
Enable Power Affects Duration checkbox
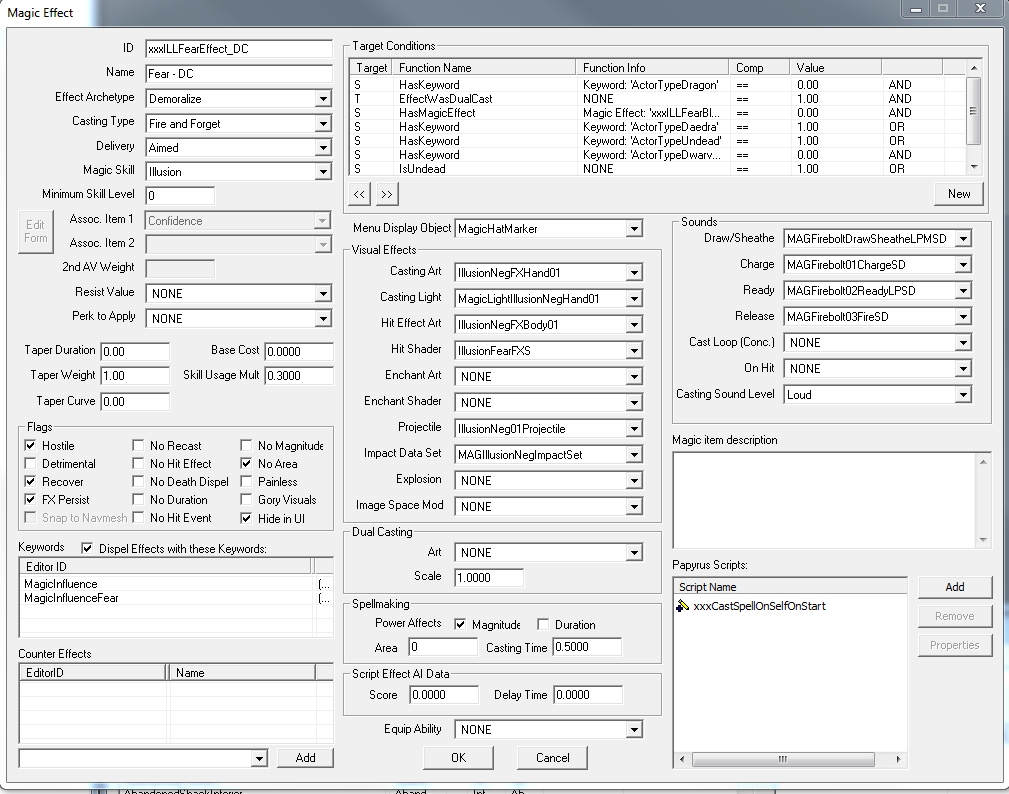tap(543, 624)
